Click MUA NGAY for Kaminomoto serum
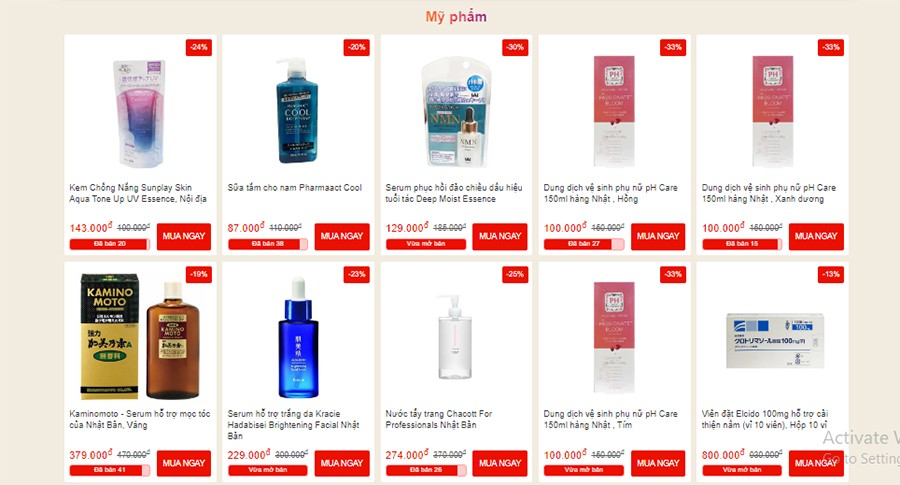 coord(184,463)
